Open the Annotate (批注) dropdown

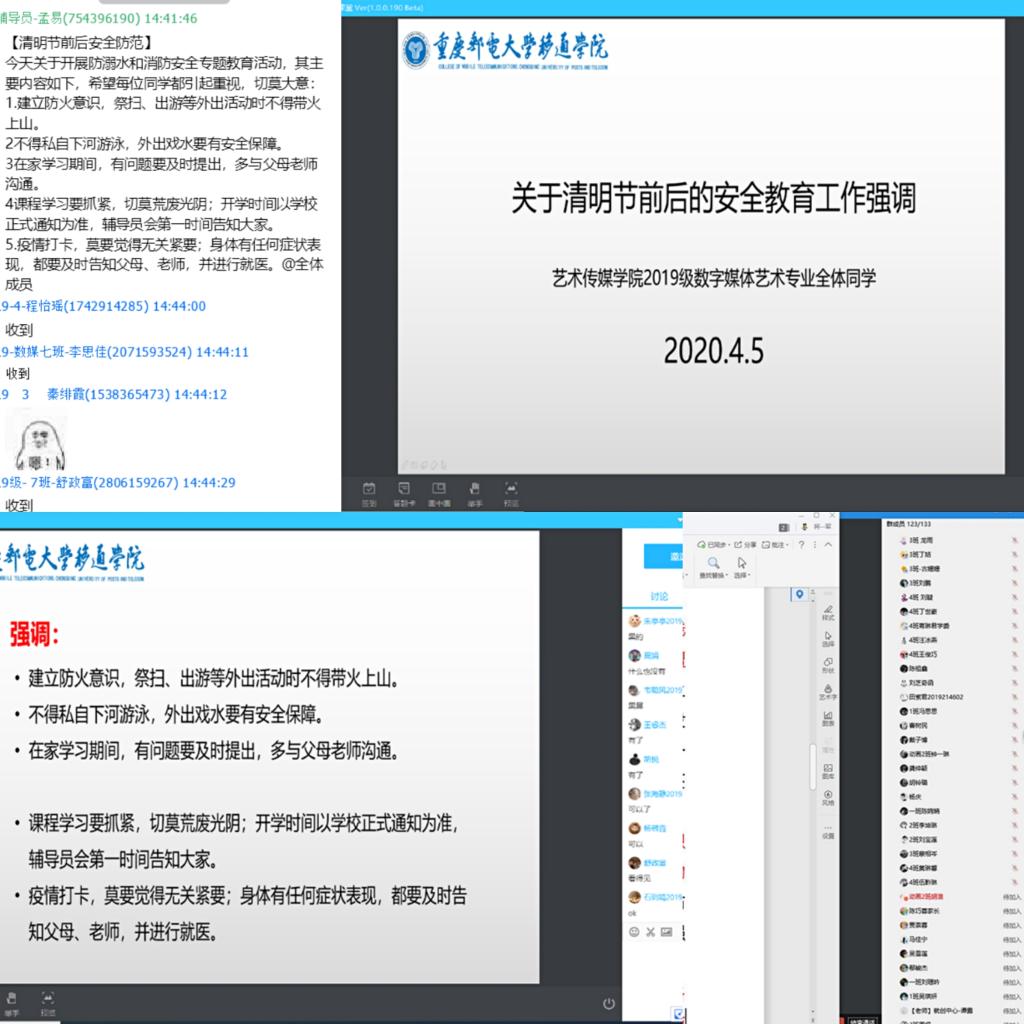click(x=776, y=545)
